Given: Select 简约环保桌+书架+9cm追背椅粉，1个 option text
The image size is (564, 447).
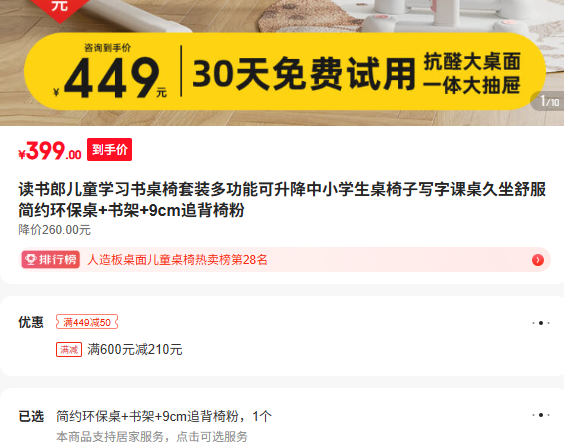Looking at the screenshot, I should pos(164,416).
